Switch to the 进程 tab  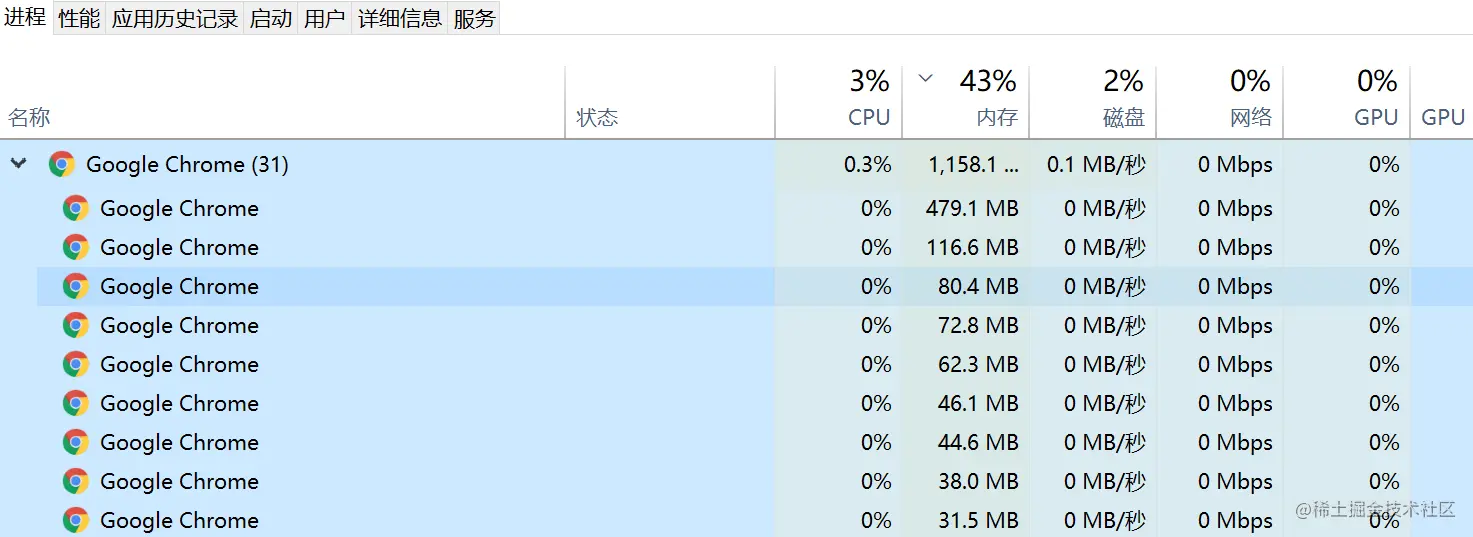25,17
